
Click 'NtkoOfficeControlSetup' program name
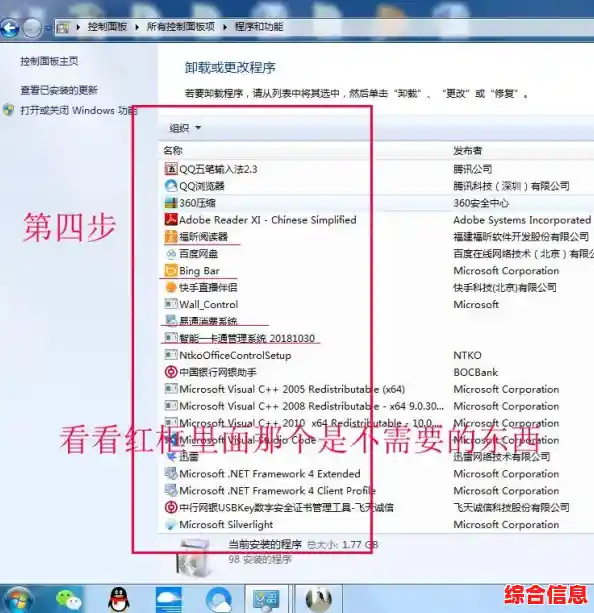pyautogui.click(x=235, y=355)
